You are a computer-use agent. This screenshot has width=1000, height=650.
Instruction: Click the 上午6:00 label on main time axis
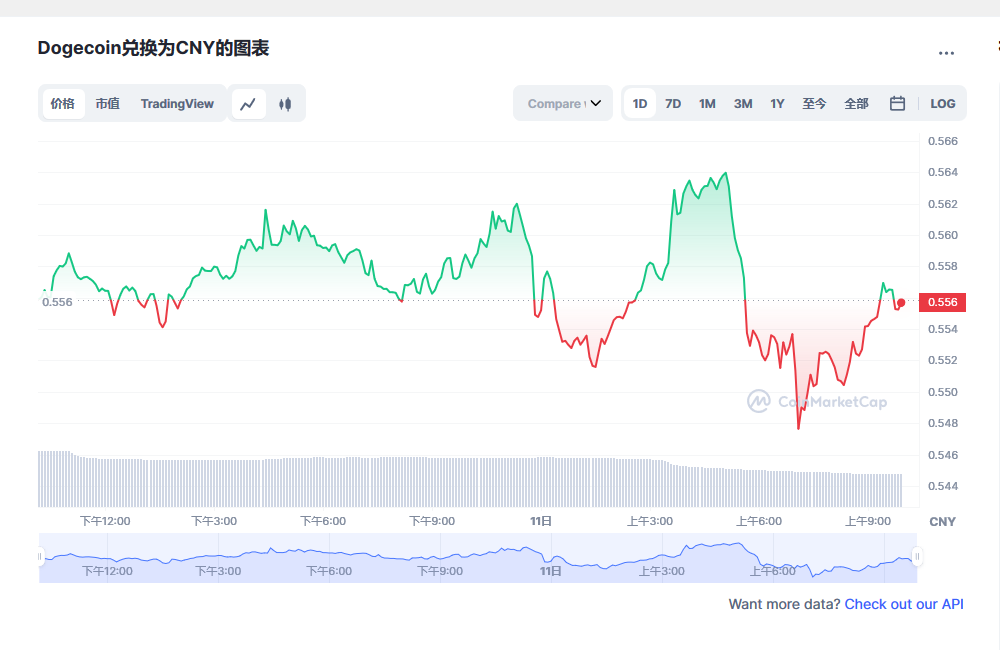(x=759, y=521)
